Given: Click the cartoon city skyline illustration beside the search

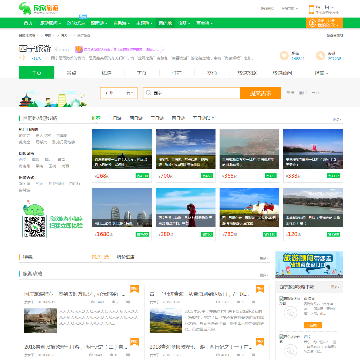Looking at the screenshot, I should pos(53,99).
